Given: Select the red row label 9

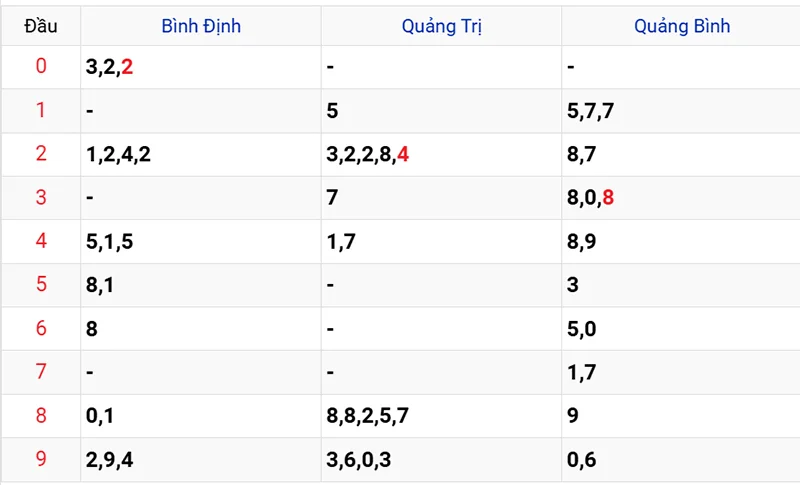Looking at the screenshot, I should (41, 459).
